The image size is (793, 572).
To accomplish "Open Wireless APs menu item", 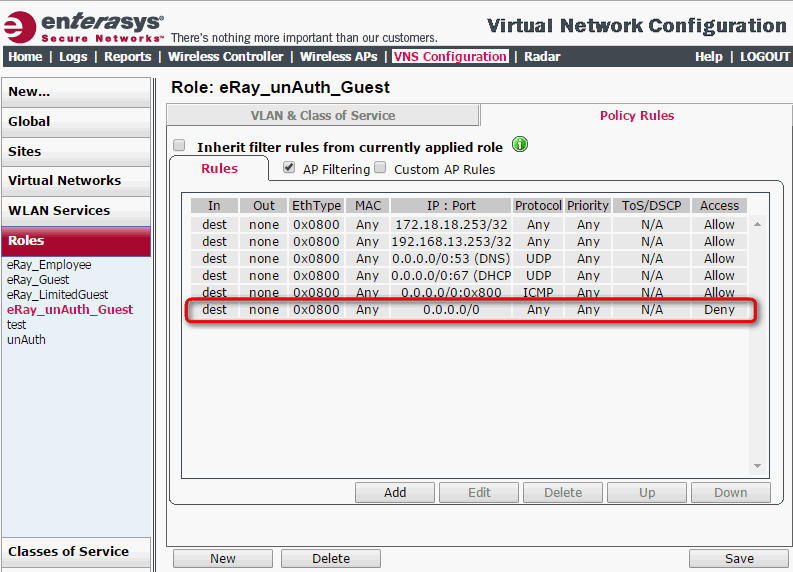I will (x=338, y=57).
